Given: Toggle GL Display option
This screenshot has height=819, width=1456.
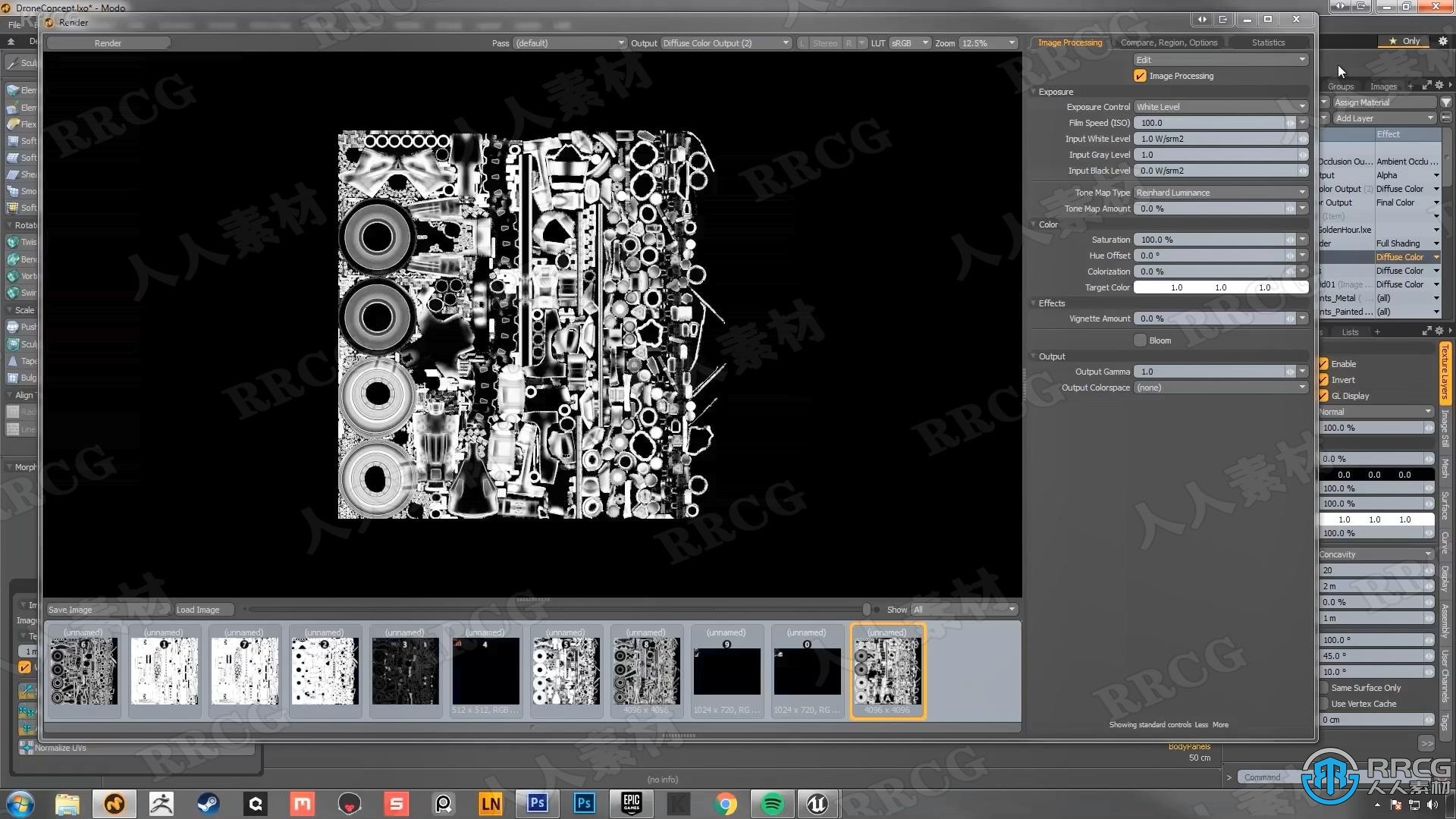Looking at the screenshot, I should [1324, 395].
